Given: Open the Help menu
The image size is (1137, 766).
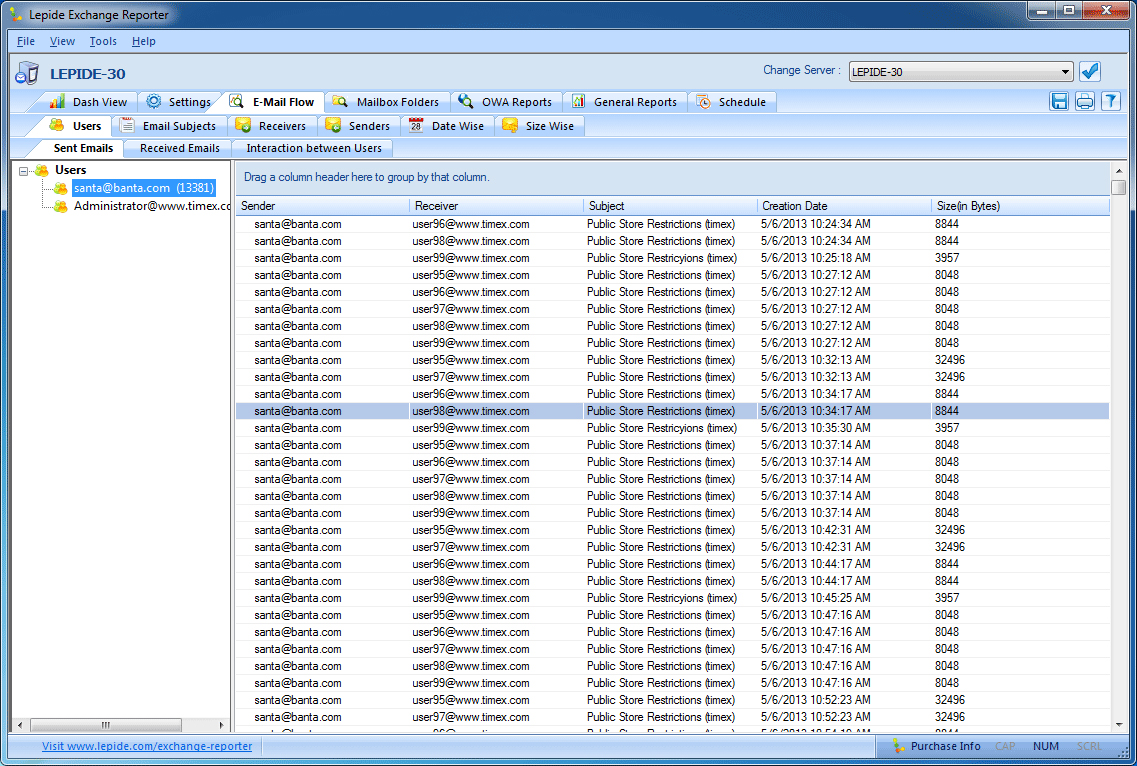Looking at the screenshot, I should (x=144, y=41).
